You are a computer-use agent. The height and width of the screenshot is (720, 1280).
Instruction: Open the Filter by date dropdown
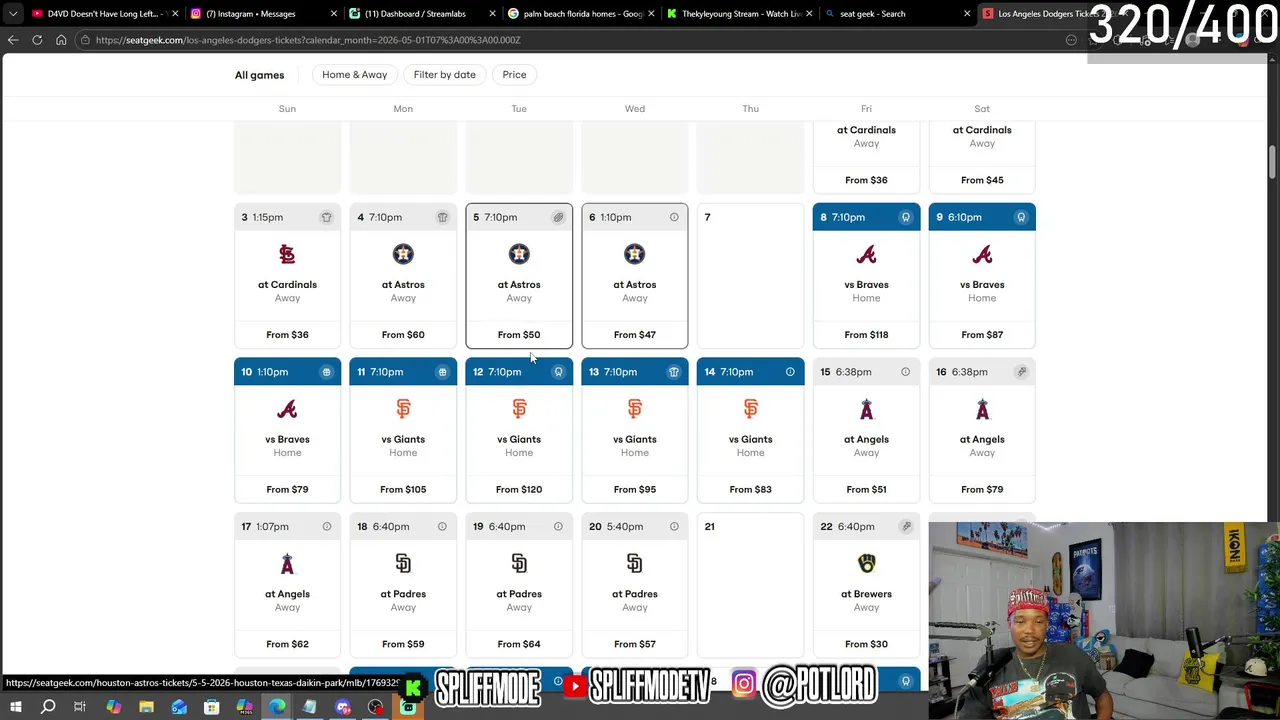[x=445, y=75]
